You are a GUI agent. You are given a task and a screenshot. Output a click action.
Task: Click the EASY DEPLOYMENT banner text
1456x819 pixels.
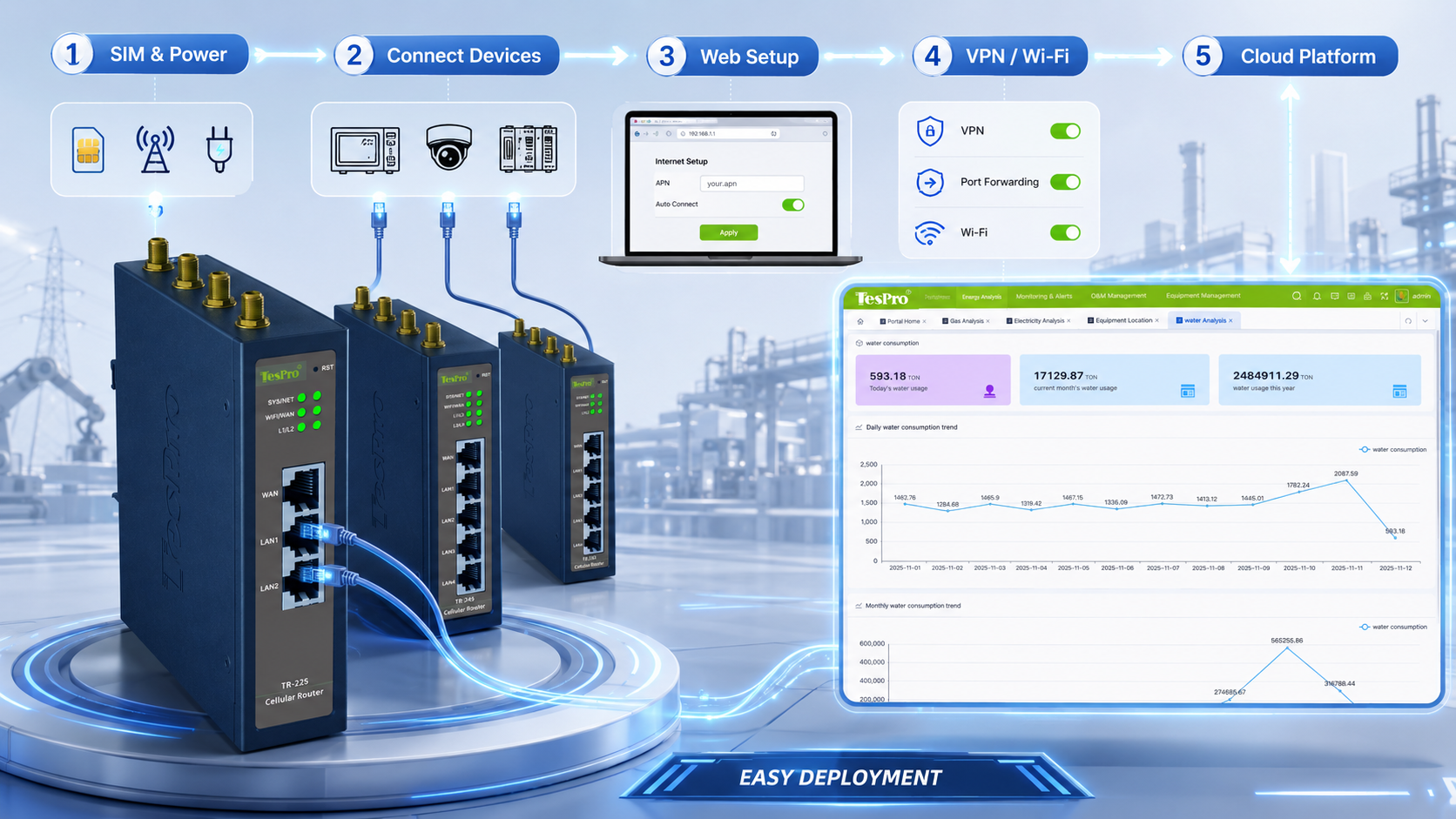pos(840,778)
